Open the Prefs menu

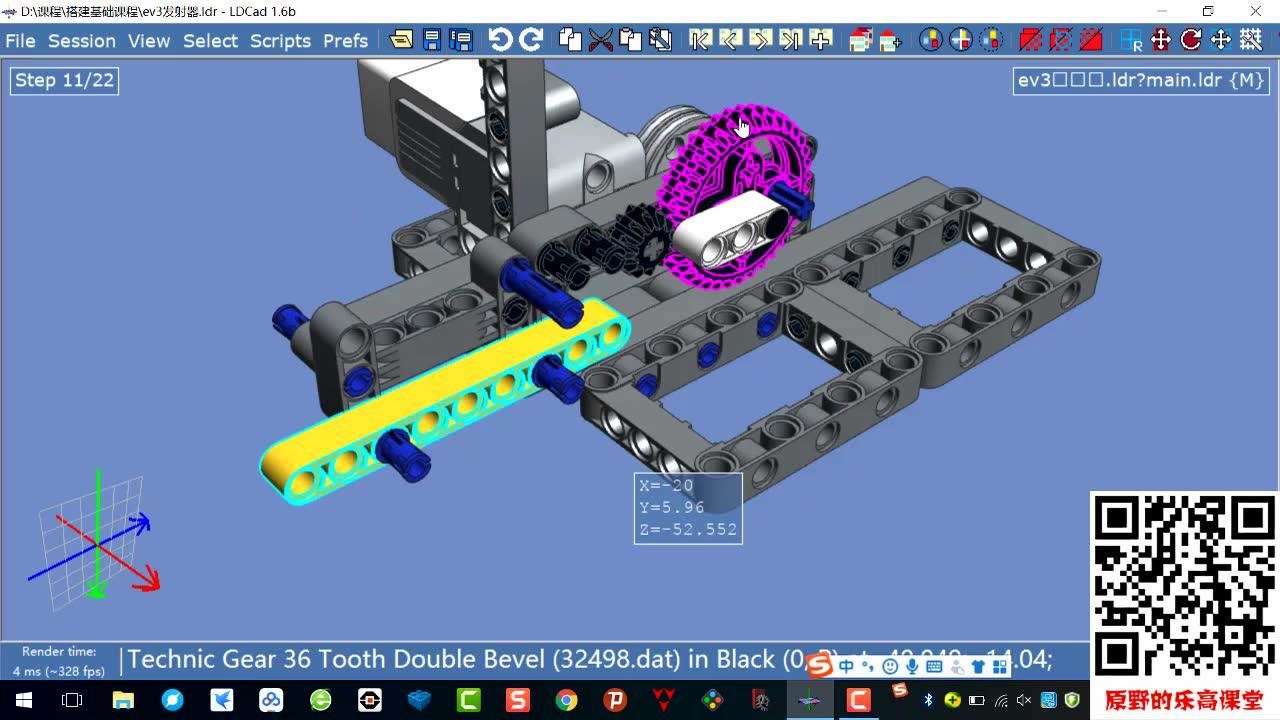[x=345, y=41]
